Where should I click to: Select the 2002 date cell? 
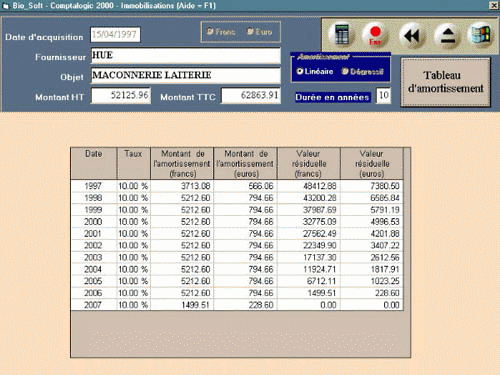(x=94, y=246)
